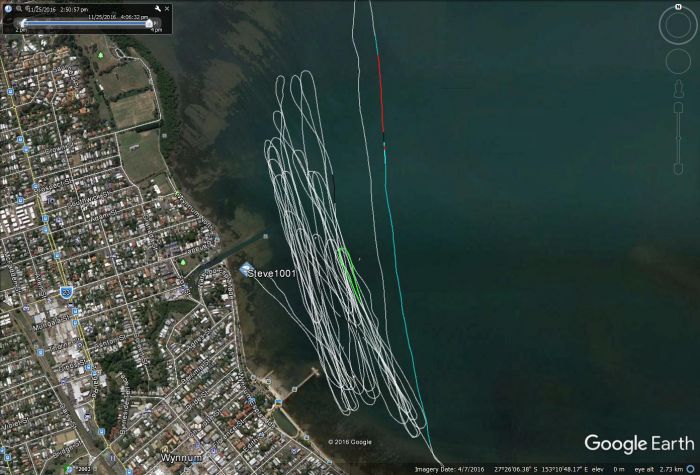Click the Steve1001 placemark label

point(273,273)
